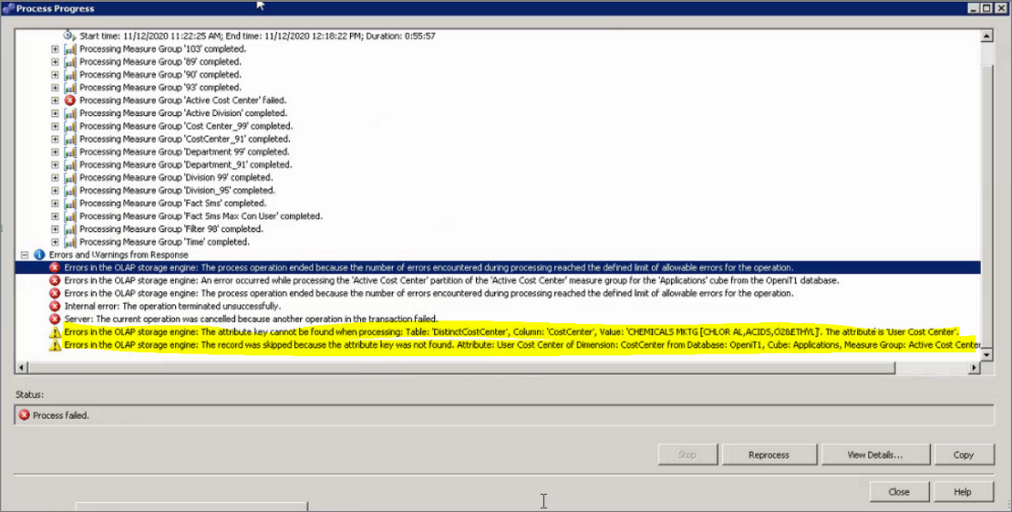Click the horizontal scrollbar thumb
This screenshot has height=512, width=1012.
point(461,367)
